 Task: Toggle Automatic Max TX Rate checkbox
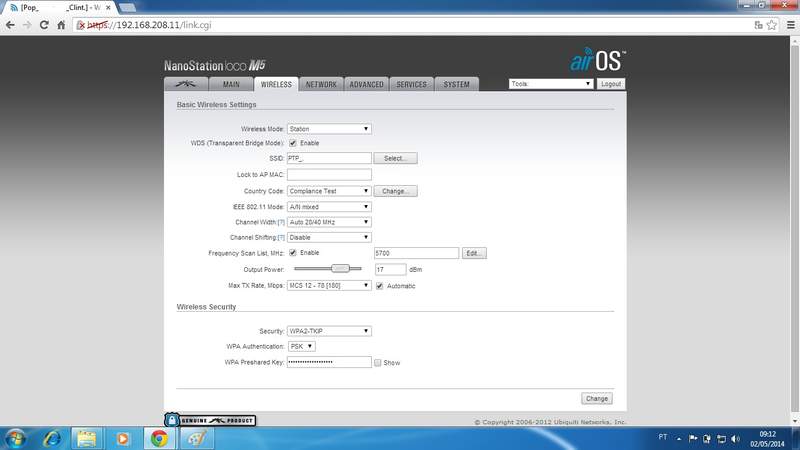click(380, 286)
